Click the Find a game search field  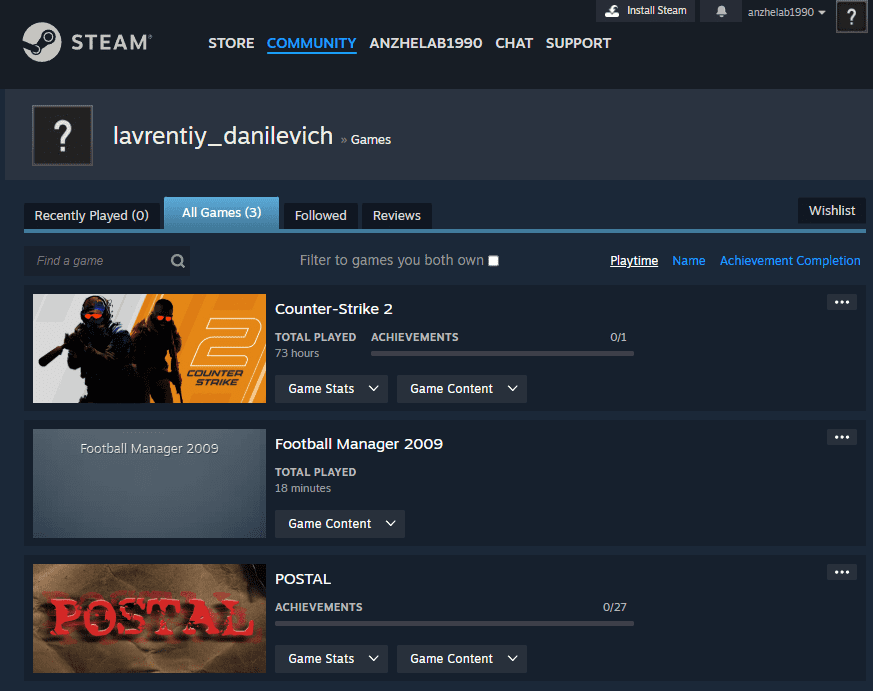pyautogui.click(x=98, y=261)
